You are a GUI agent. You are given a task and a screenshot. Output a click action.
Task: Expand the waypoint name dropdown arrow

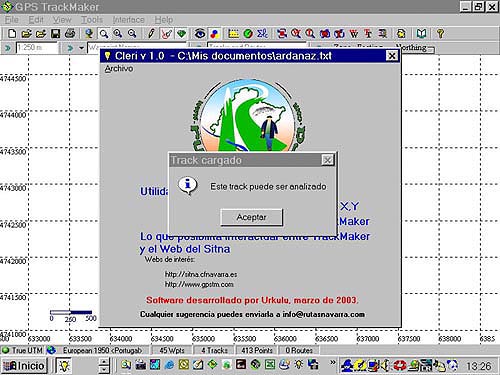81,48
